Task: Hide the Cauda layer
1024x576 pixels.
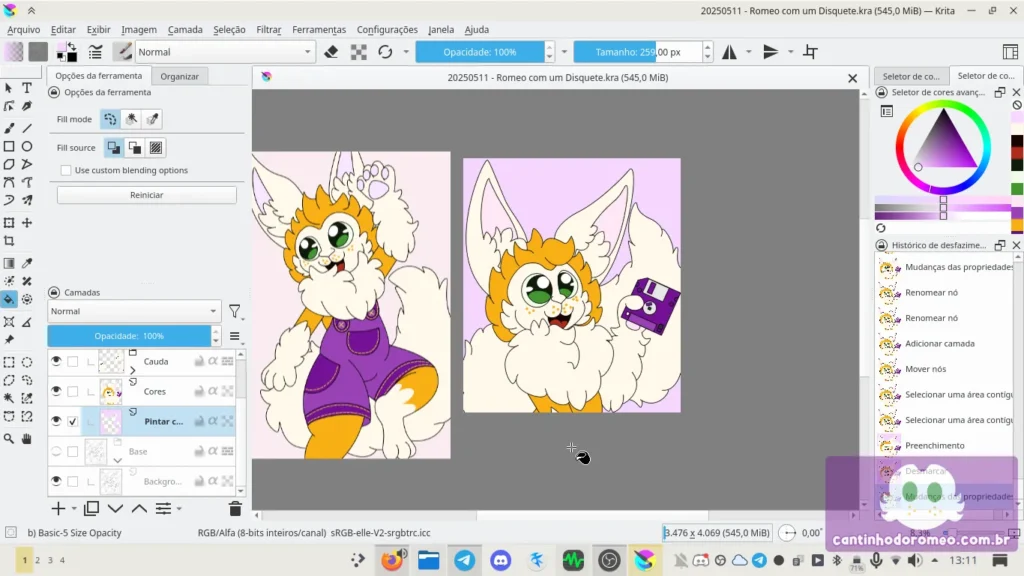Action: 56,361
